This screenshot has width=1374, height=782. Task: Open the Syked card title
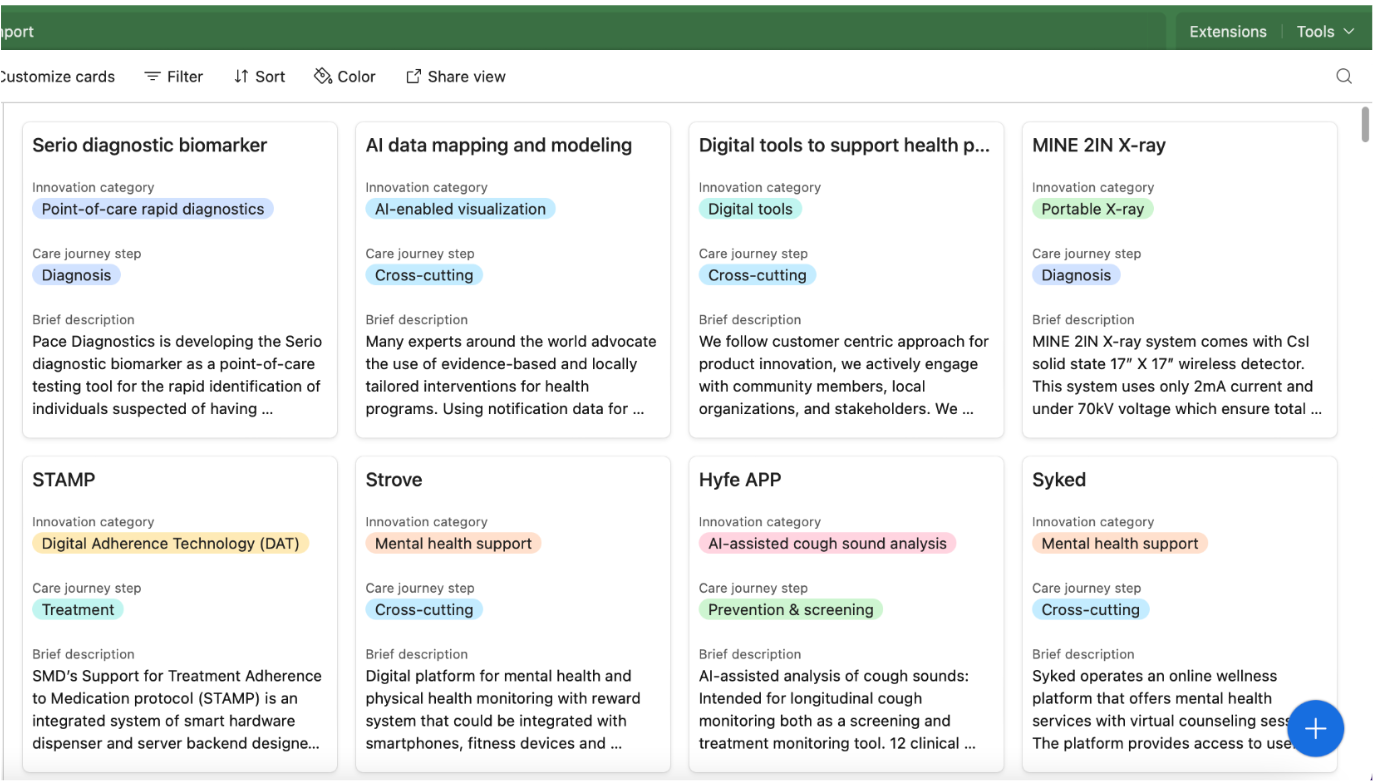1059,480
